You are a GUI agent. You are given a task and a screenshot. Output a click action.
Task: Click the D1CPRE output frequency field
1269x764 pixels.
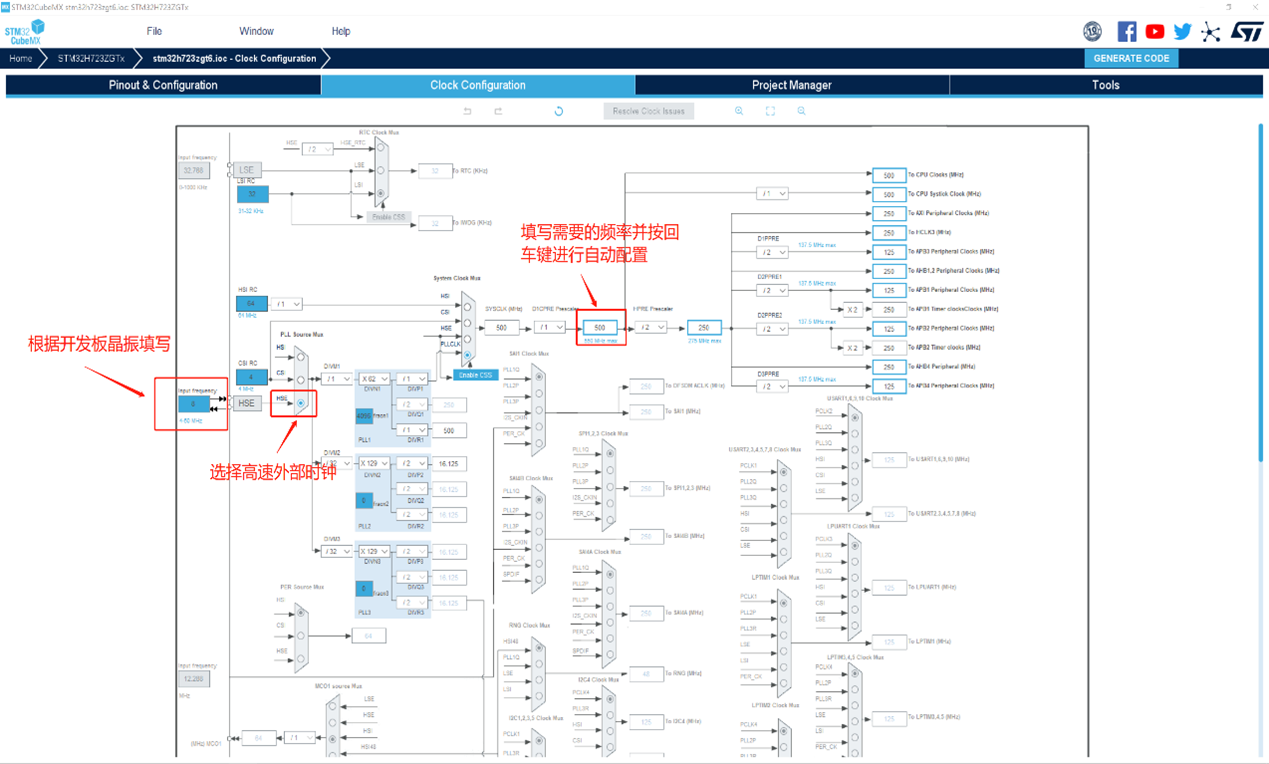coord(600,327)
